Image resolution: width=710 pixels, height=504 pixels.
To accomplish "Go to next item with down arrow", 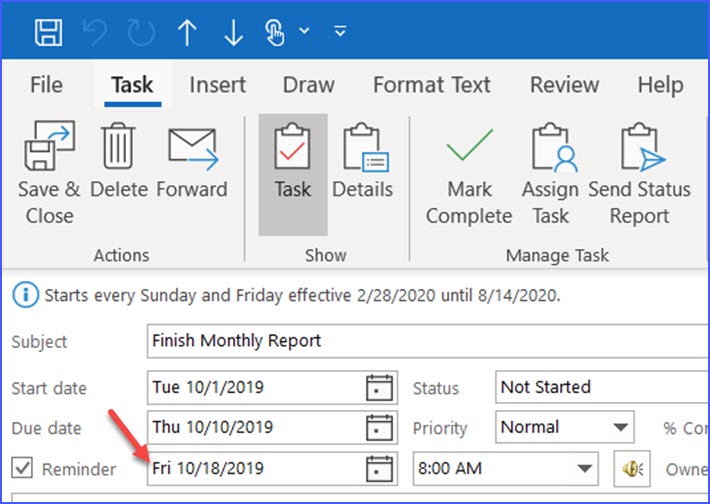I will click(234, 33).
